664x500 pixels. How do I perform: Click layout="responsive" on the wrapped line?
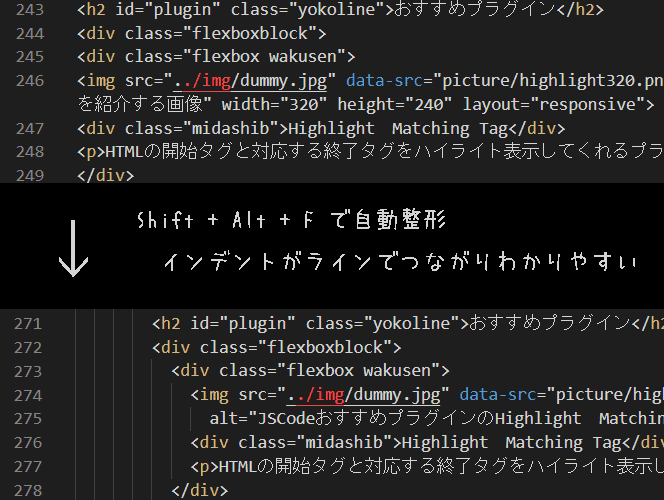[553, 105]
